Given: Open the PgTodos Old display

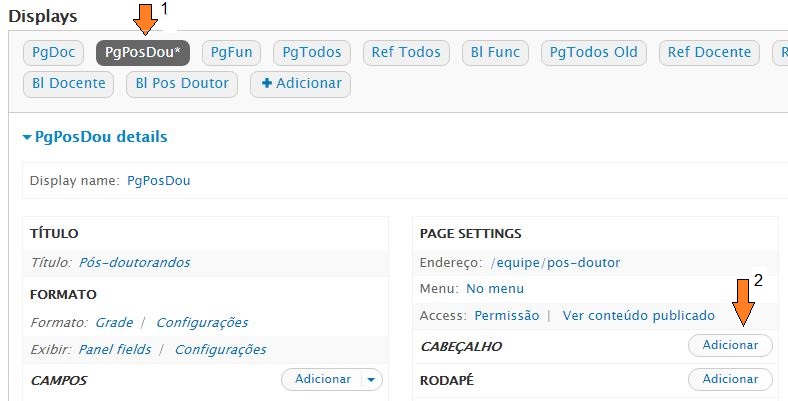Looking at the screenshot, I should [594, 53].
